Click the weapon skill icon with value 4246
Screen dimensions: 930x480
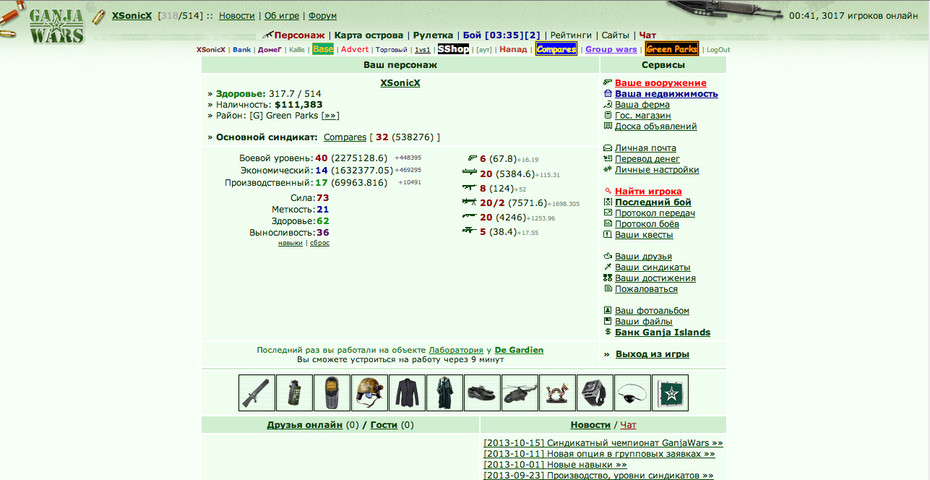pyautogui.click(x=470, y=217)
